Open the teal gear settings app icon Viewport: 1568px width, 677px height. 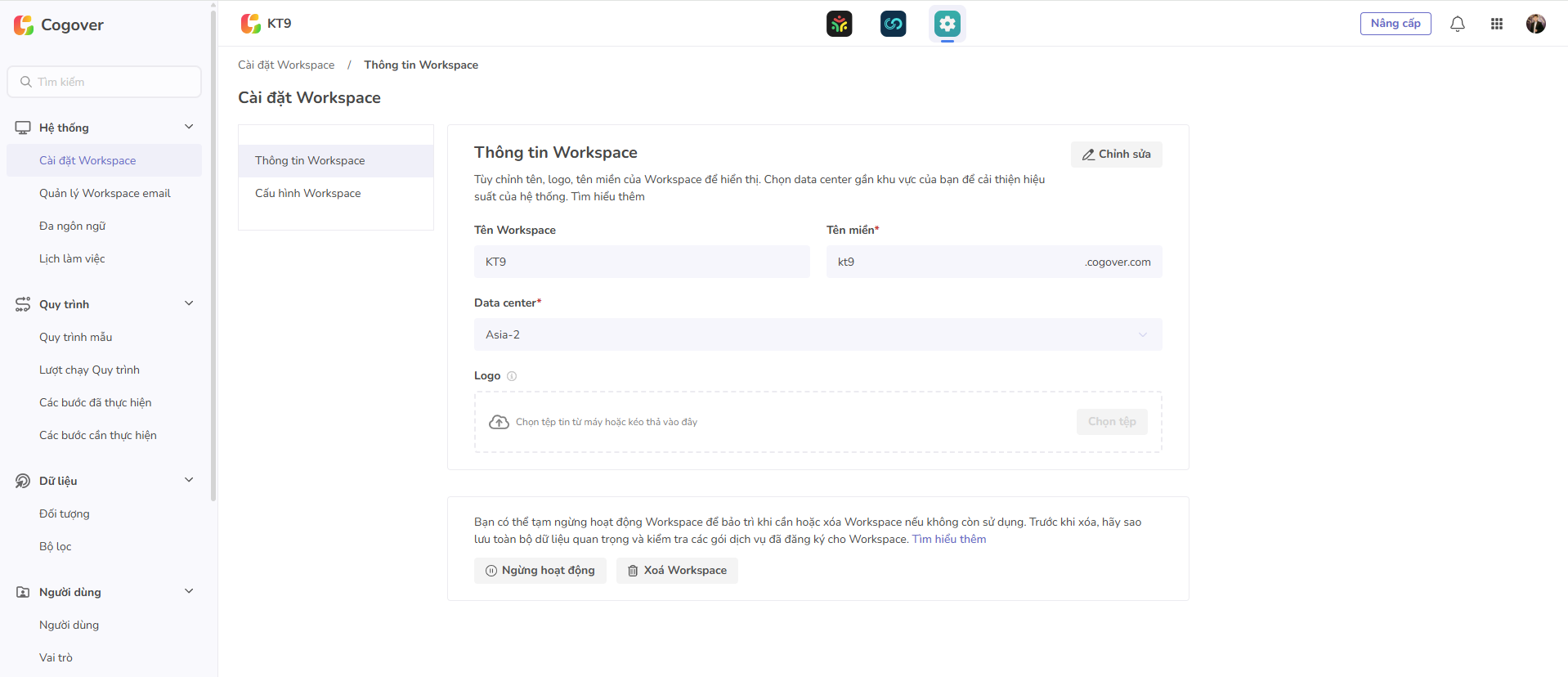click(947, 24)
